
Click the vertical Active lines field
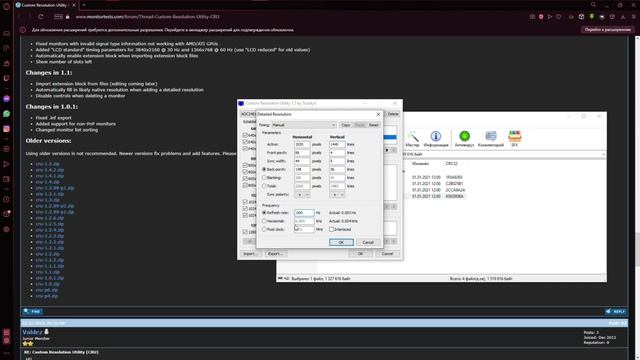pyautogui.click(x=337, y=144)
